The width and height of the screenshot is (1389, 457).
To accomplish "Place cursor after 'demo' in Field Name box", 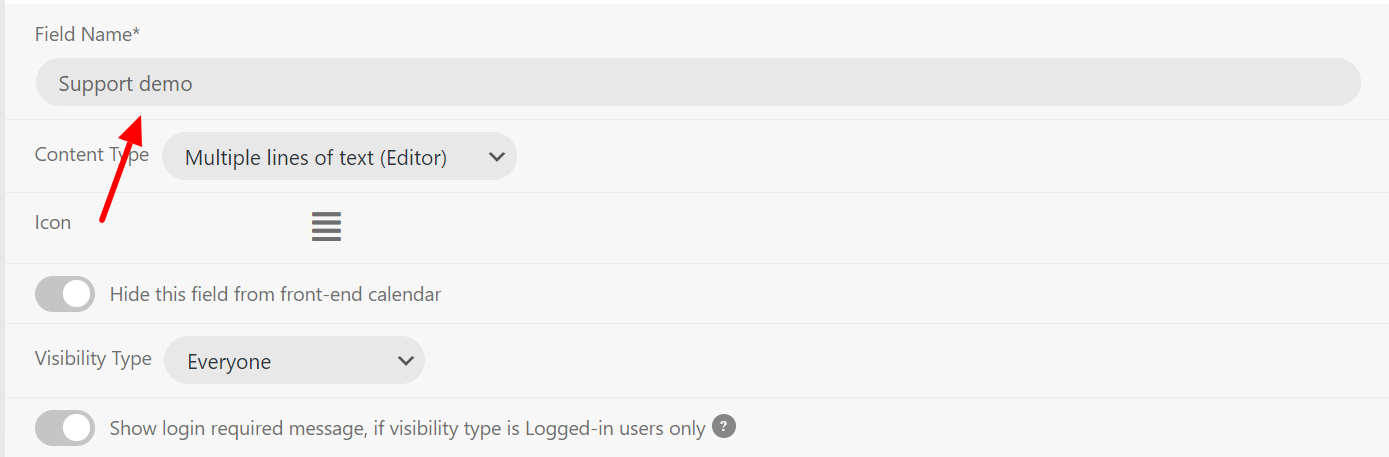I will pyautogui.click(x=194, y=84).
